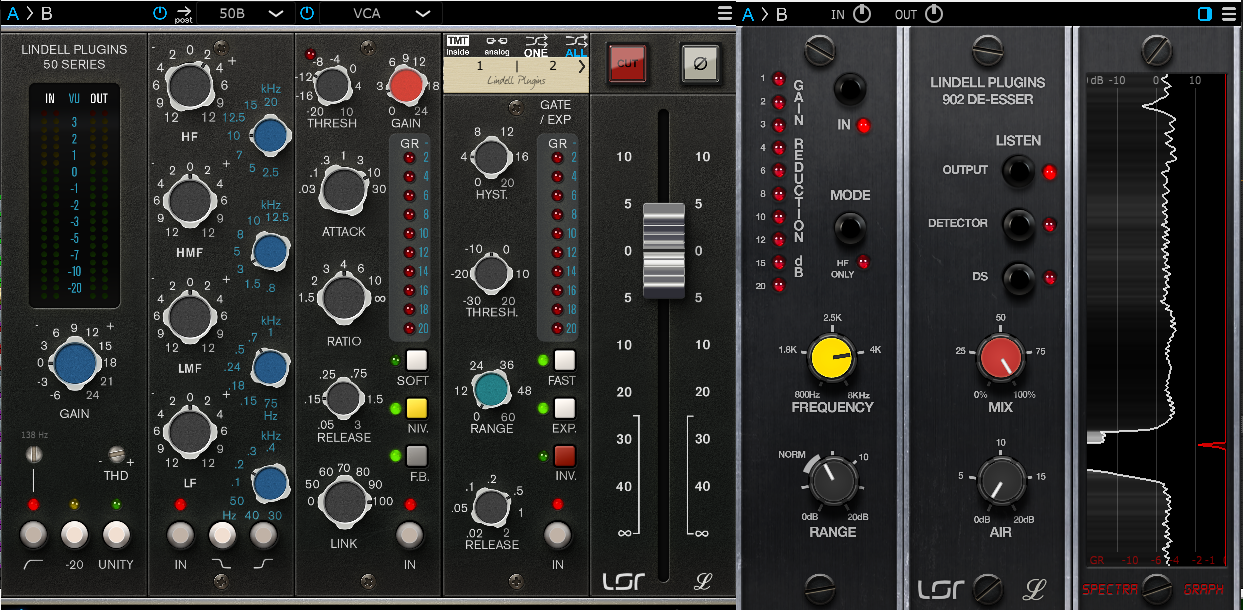Toggle the VCA compressor module power icon
Viewport: 1243px width, 610px height.
(x=307, y=13)
